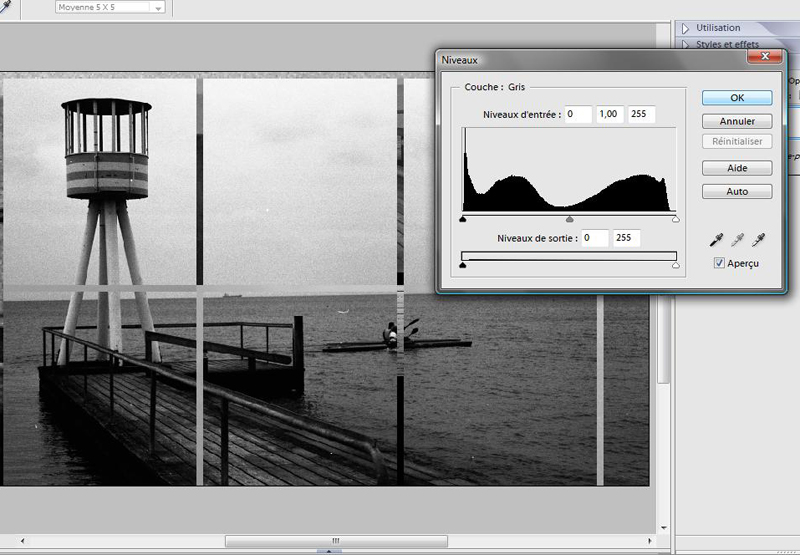Click the horizontal scrollbar thumb below canvas
This screenshot has height=555, width=800.
(336, 541)
